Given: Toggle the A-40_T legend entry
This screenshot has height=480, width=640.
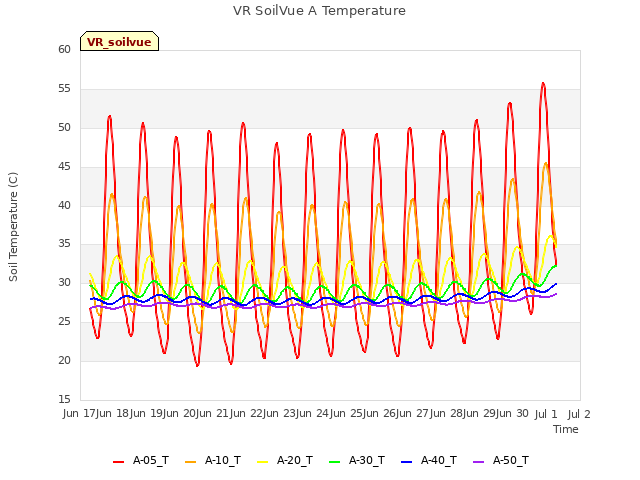Looking at the screenshot, I should click(x=429, y=460).
